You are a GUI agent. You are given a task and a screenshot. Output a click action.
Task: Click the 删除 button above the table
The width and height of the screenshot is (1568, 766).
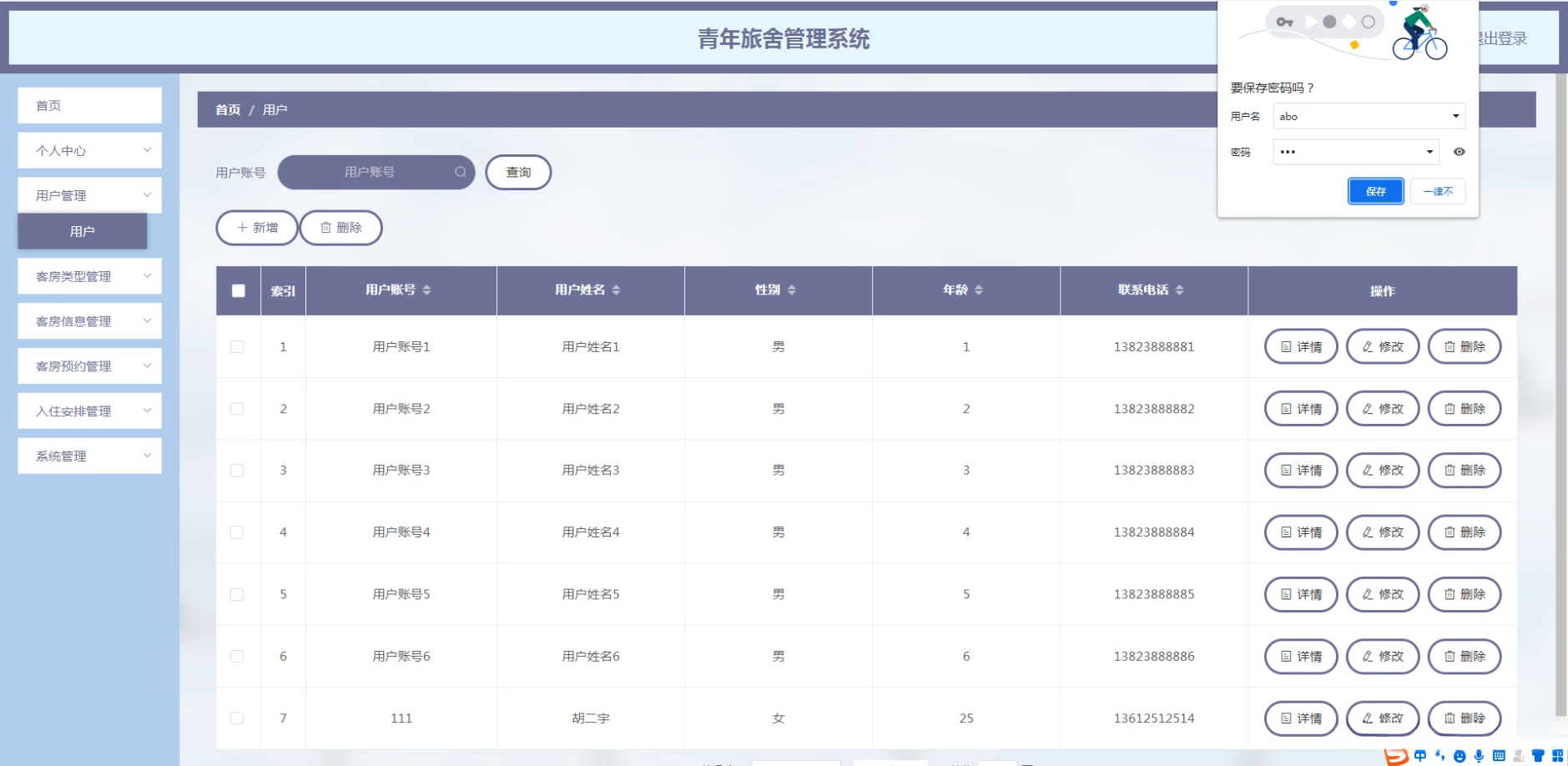tap(341, 228)
